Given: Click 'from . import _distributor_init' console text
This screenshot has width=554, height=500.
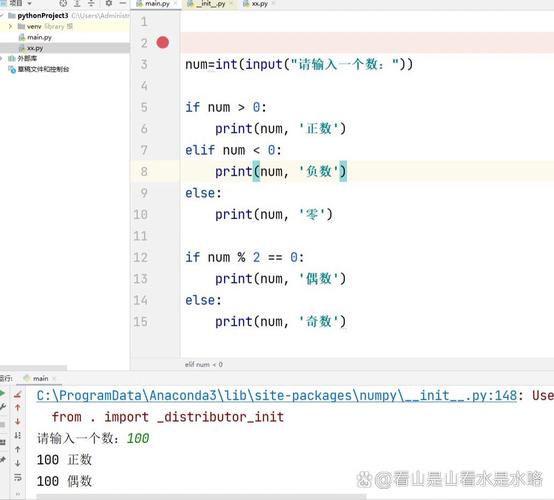Looking at the screenshot, I should click(167, 417).
